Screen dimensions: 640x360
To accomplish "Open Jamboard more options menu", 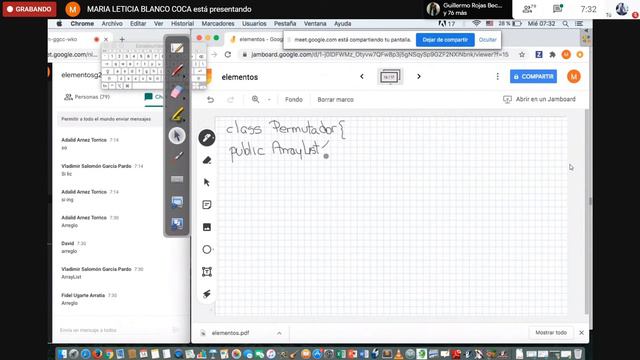I will (x=497, y=76).
